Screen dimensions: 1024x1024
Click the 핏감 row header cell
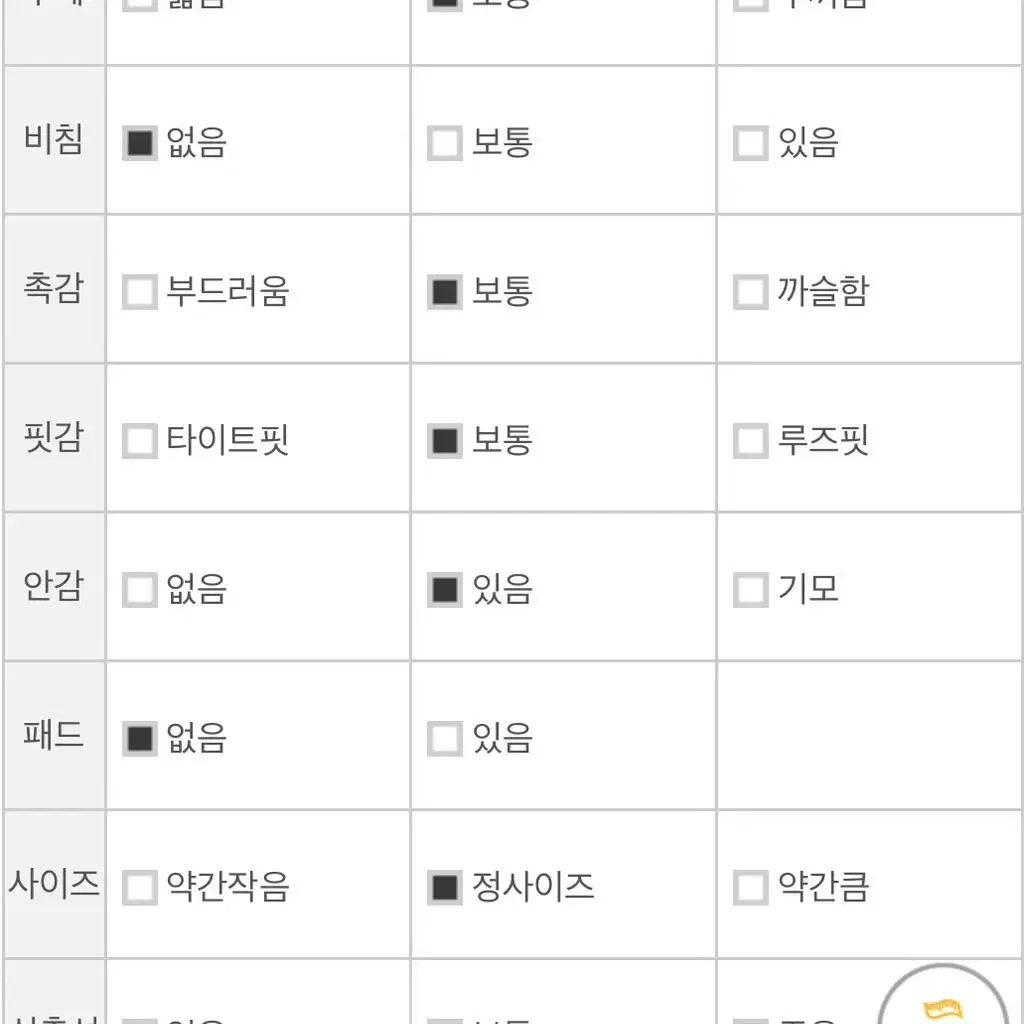pos(54,438)
